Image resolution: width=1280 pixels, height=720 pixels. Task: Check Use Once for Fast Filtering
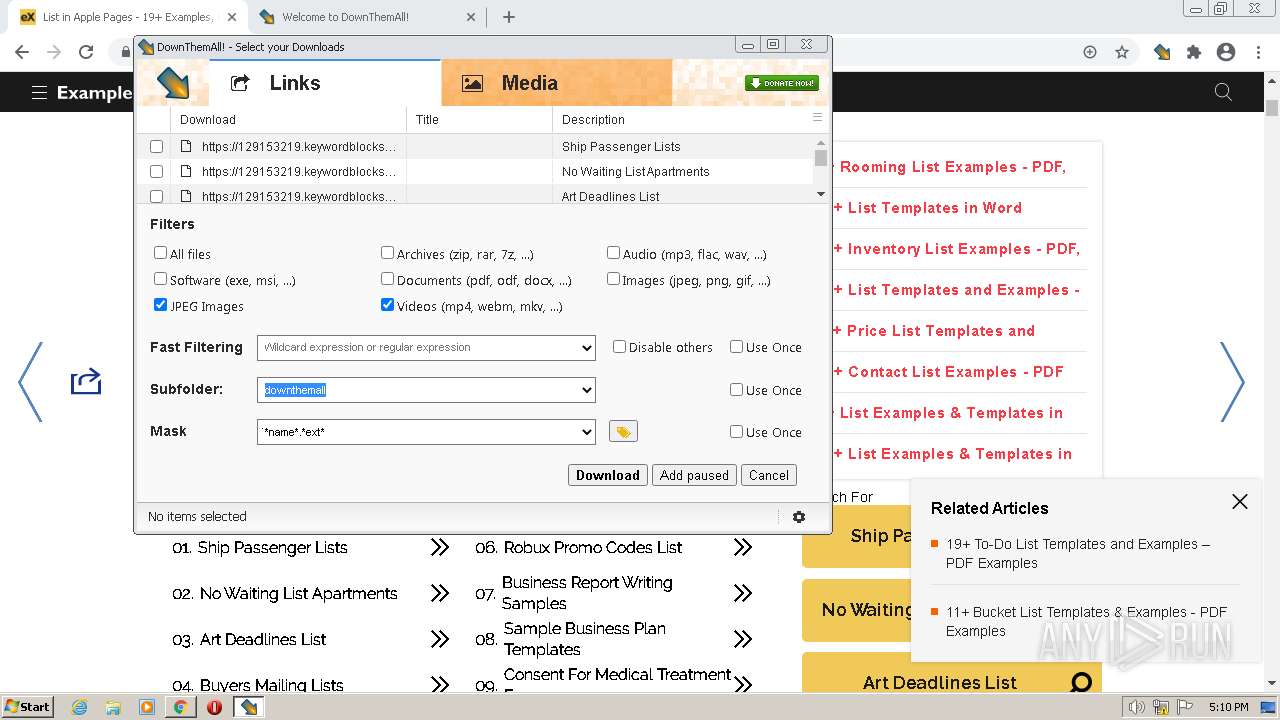pos(736,346)
